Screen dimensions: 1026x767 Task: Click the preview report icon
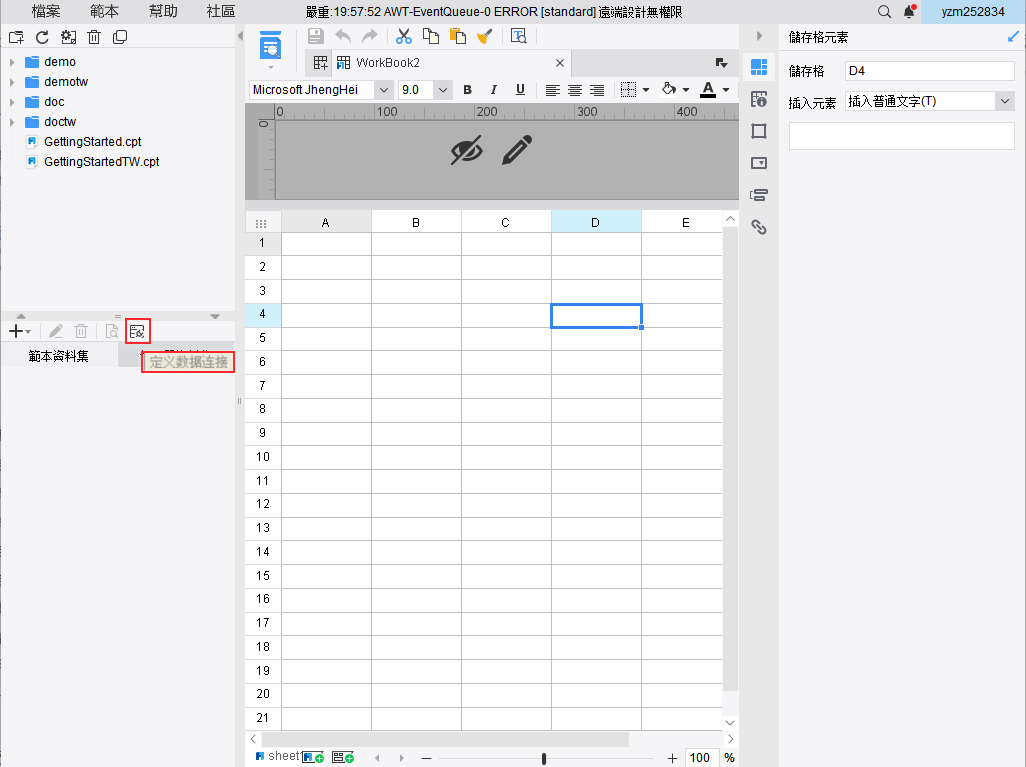[x=270, y=47]
